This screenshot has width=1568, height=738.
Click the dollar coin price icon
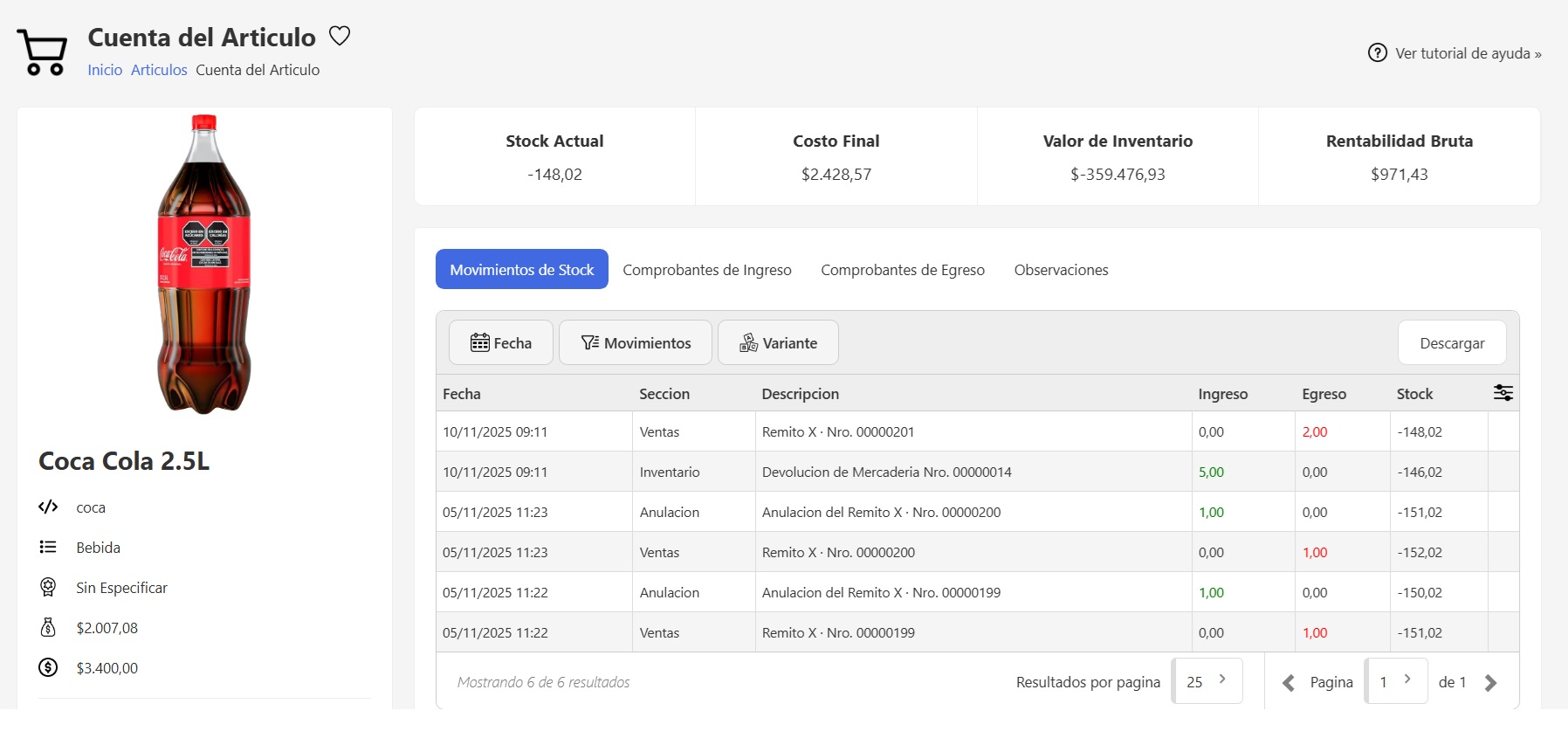click(48, 668)
